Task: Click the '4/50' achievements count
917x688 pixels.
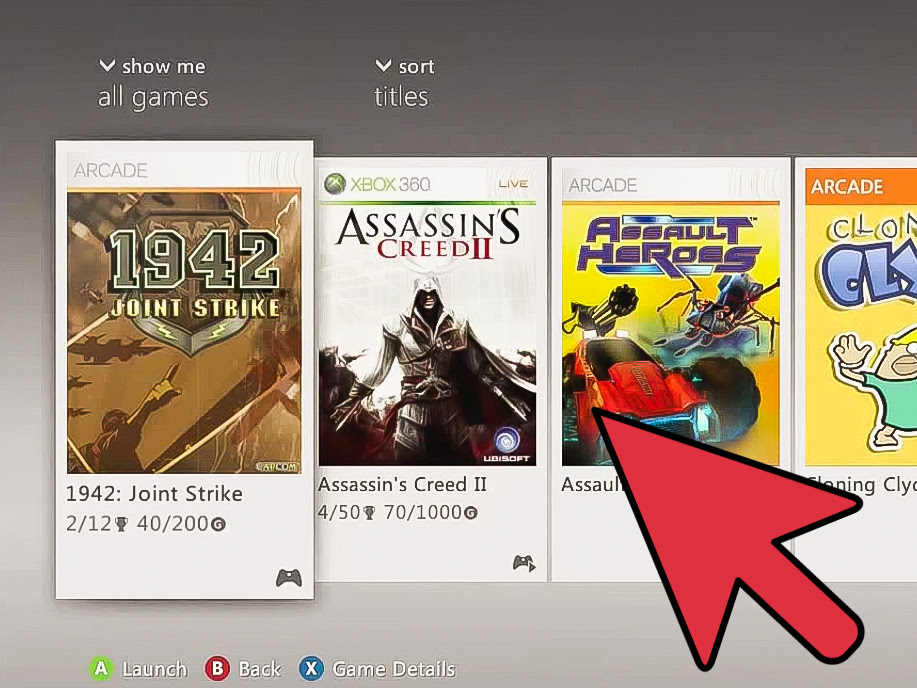Action: pyautogui.click(x=339, y=512)
